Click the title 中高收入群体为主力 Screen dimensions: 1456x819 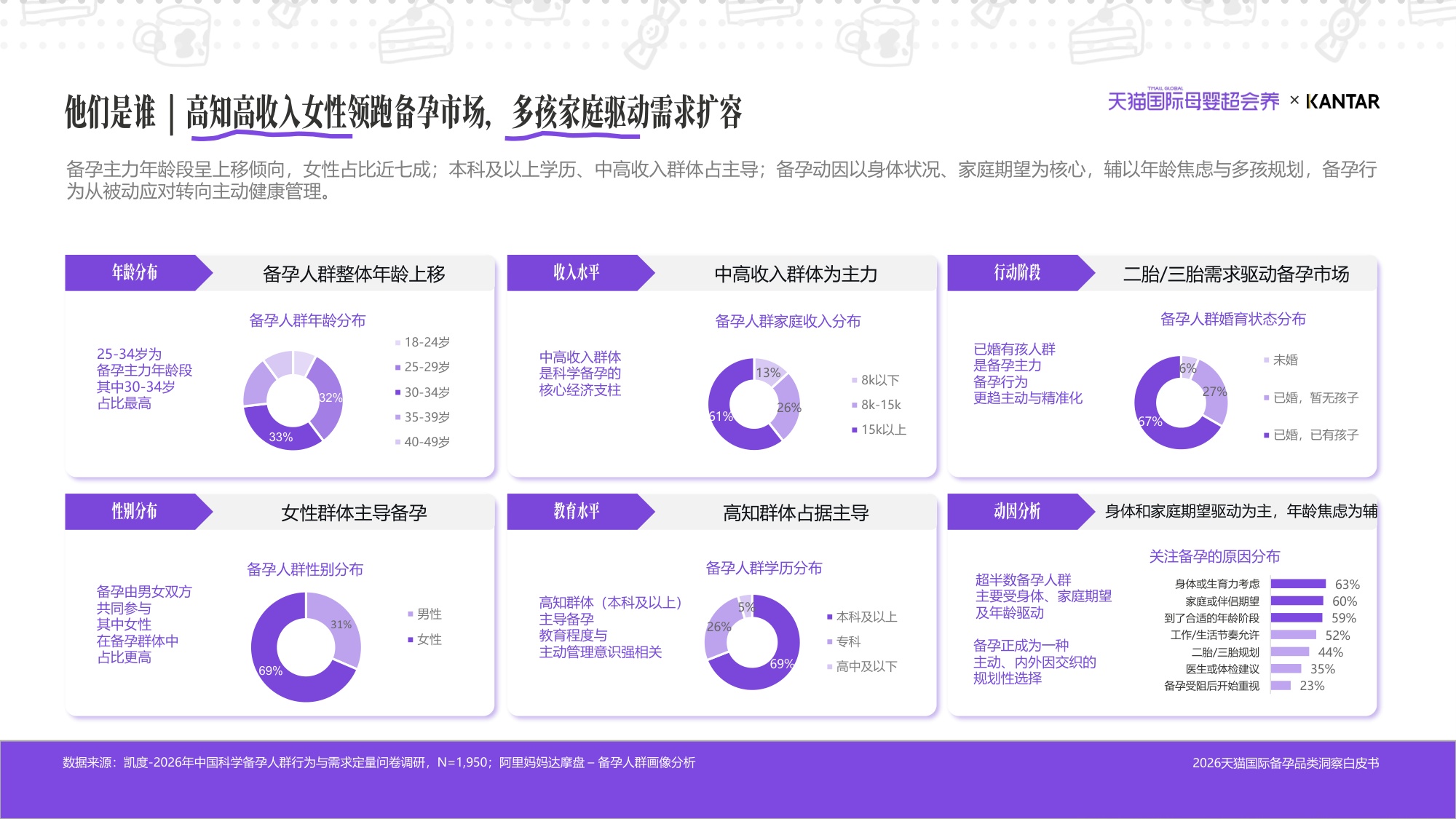[796, 274]
